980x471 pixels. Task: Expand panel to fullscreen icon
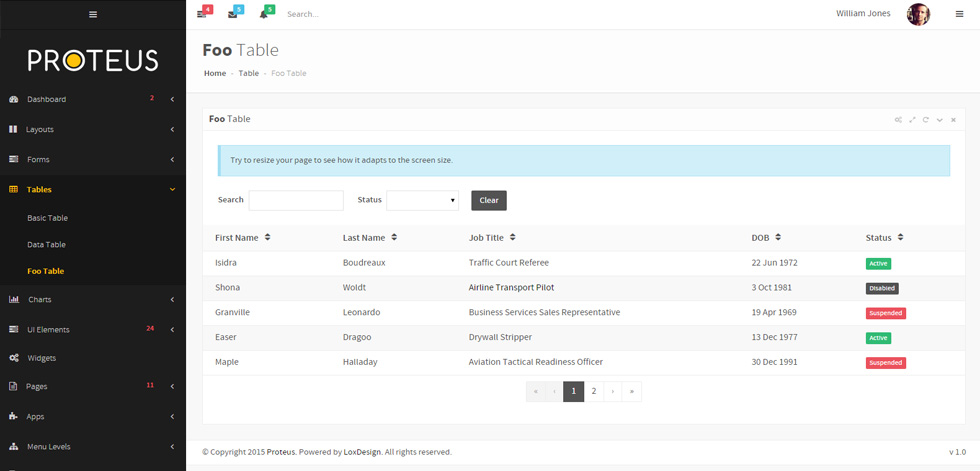pos(912,119)
